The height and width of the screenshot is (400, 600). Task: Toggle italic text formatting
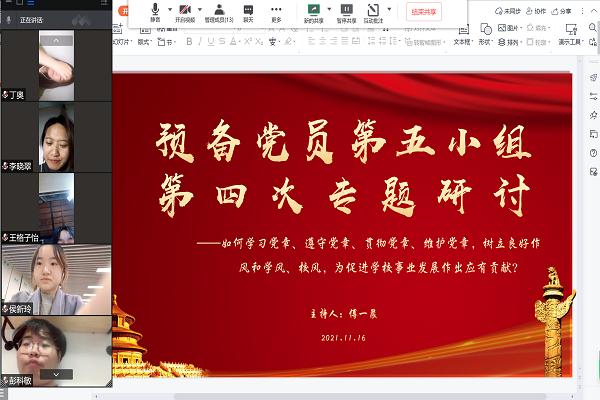200,42
